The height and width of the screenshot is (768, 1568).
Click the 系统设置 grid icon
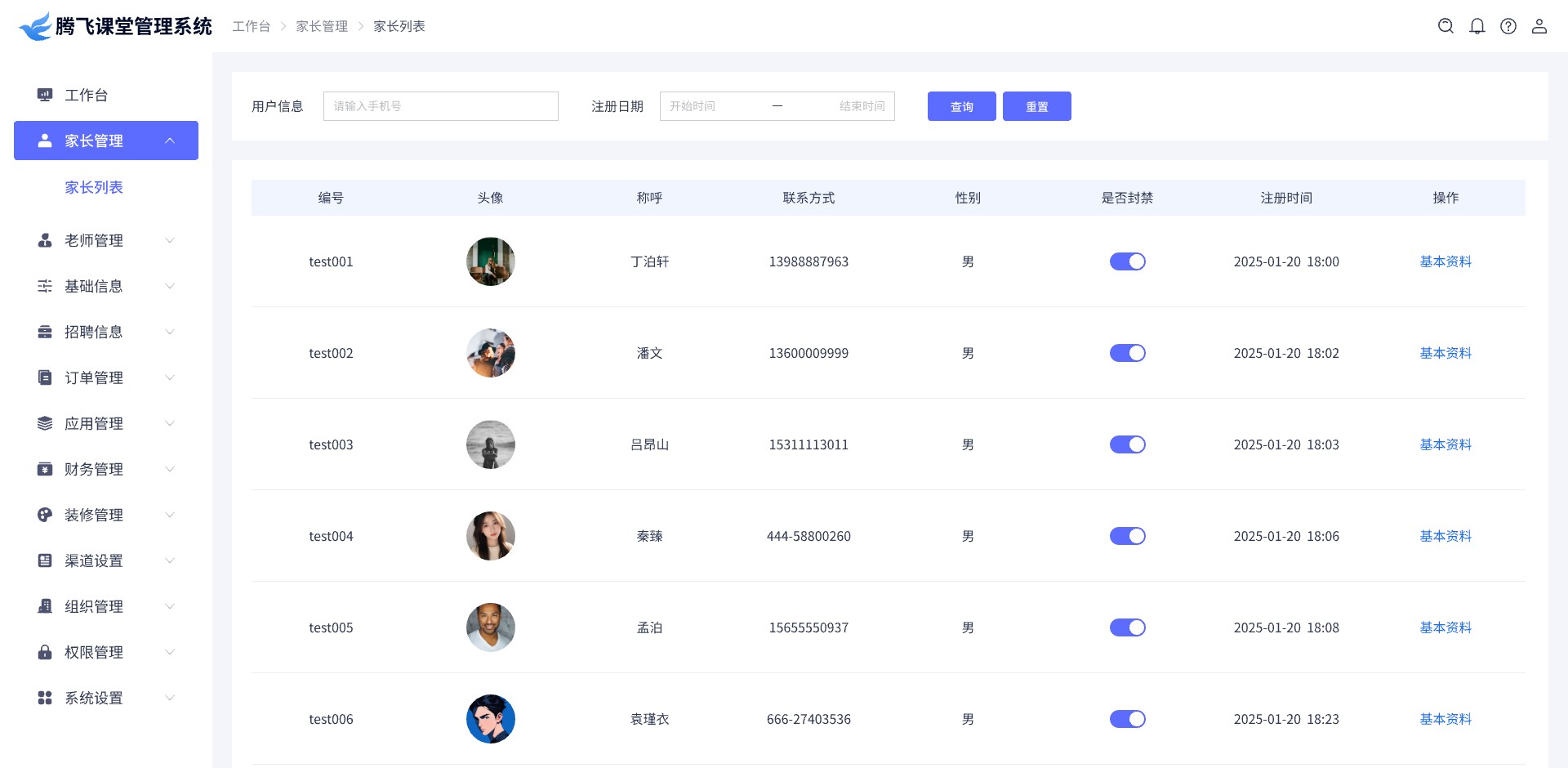coord(45,698)
